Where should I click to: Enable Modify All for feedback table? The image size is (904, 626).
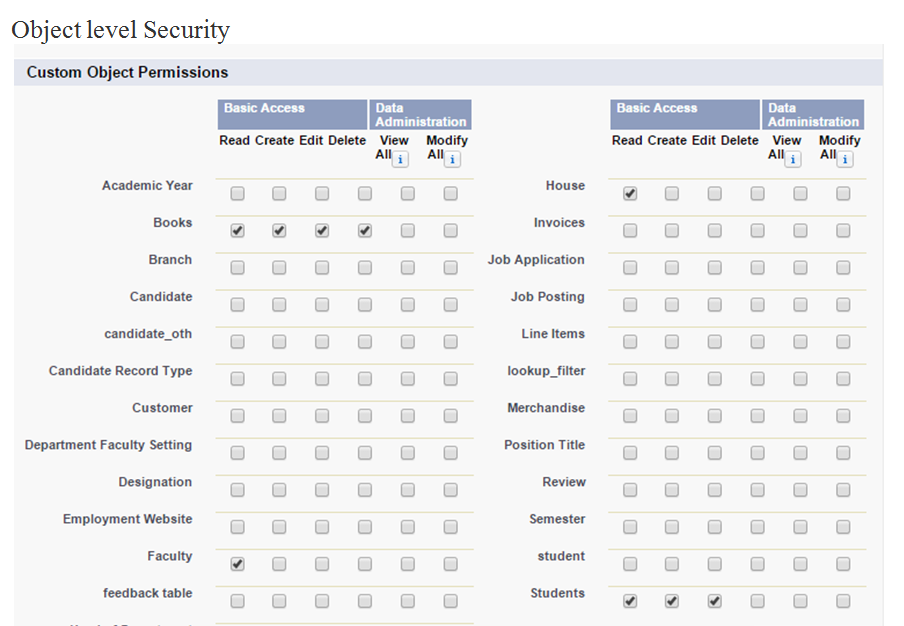point(450,601)
